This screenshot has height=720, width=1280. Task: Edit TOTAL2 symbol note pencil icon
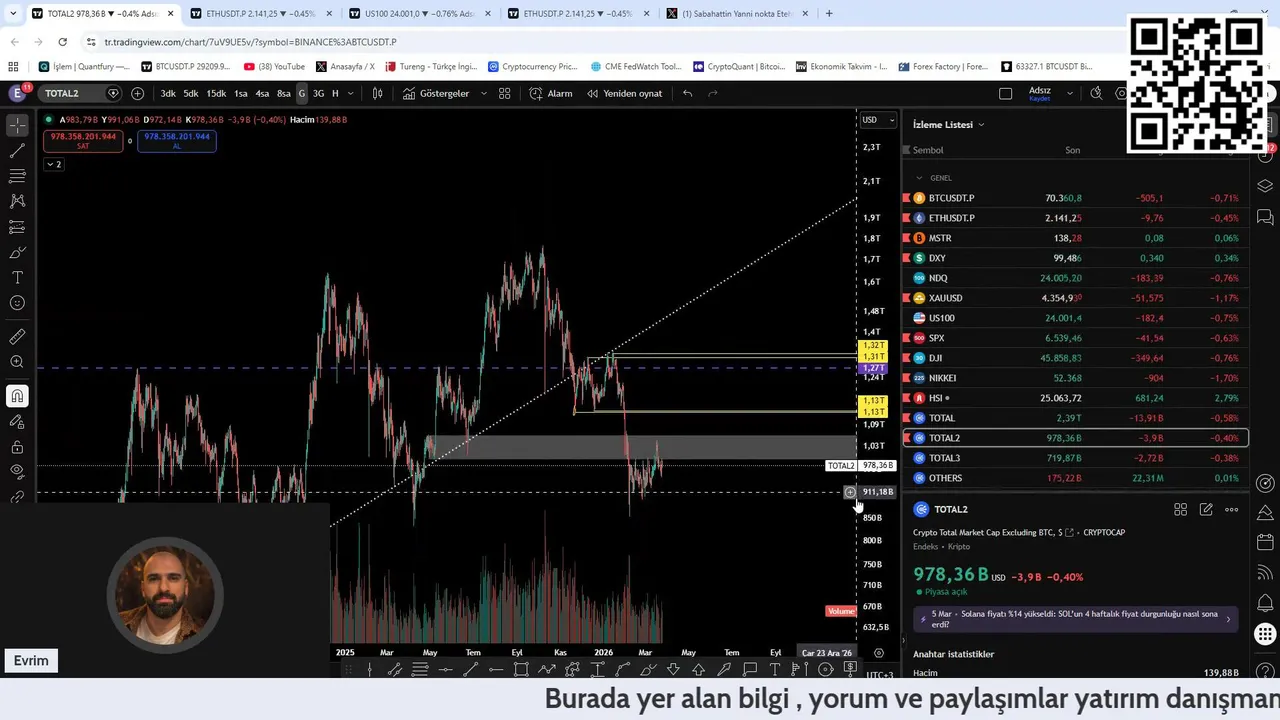tap(1206, 509)
